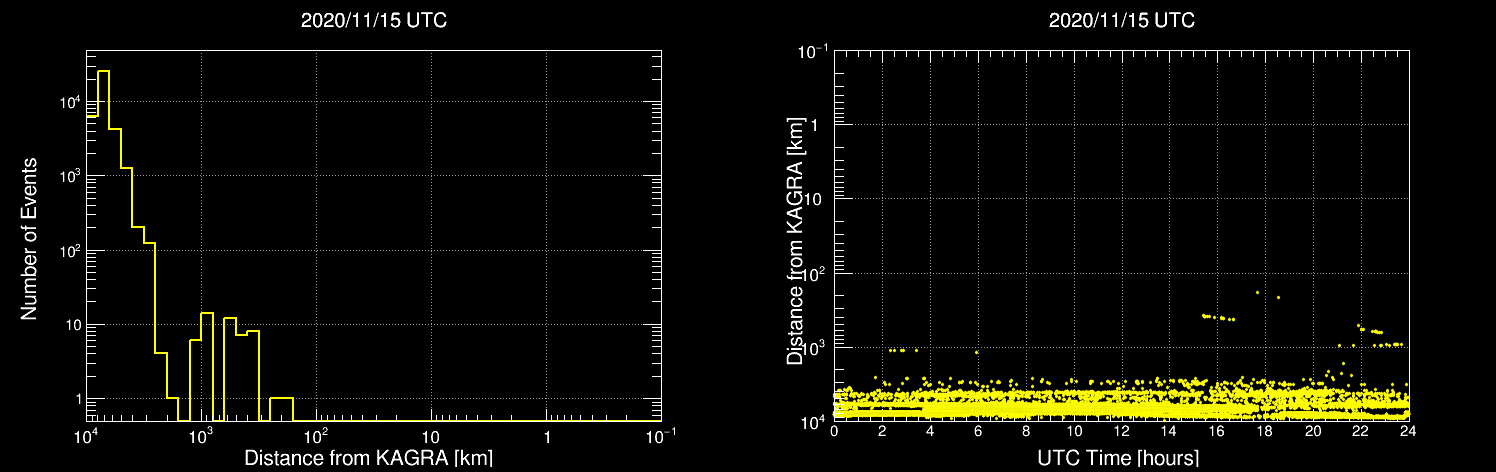Click the "24" hour tick on UTC axis
1496x472 pixels.
click(x=1408, y=432)
